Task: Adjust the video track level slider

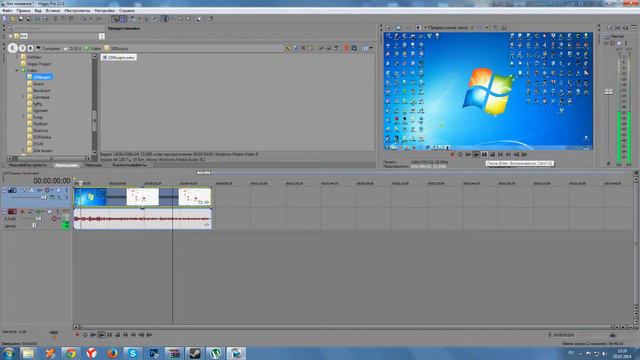Action: click(x=44, y=197)
